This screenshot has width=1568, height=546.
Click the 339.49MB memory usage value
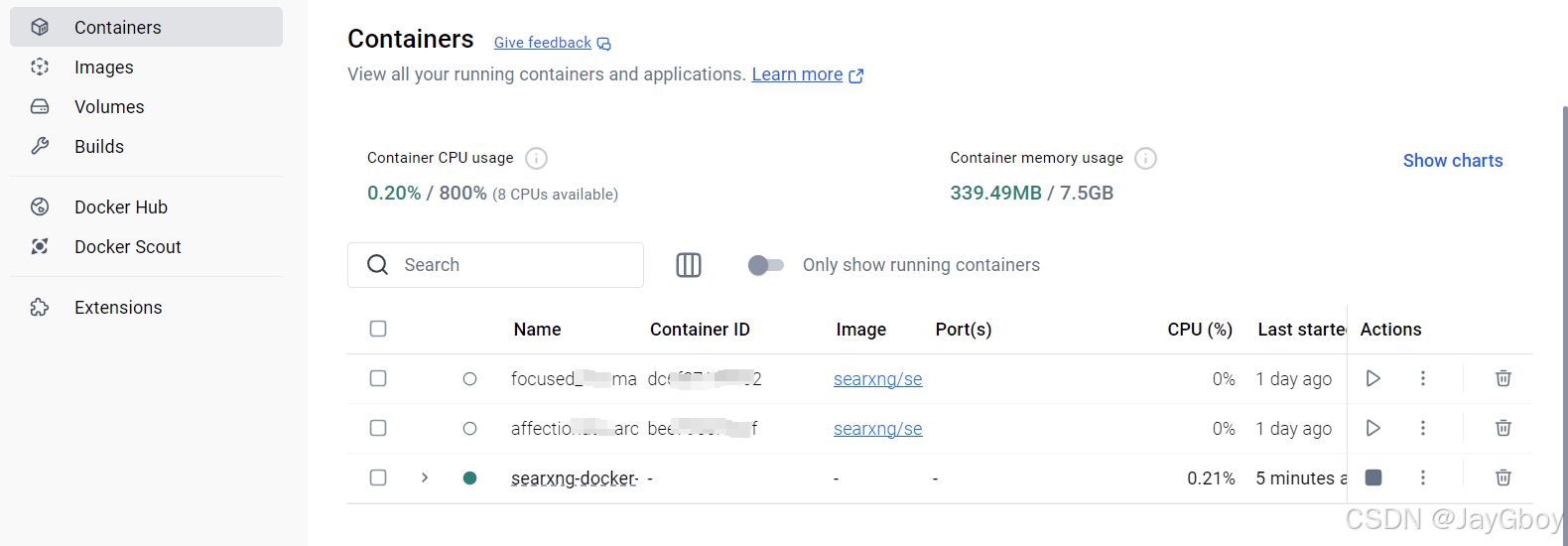[x=995, y=193]
